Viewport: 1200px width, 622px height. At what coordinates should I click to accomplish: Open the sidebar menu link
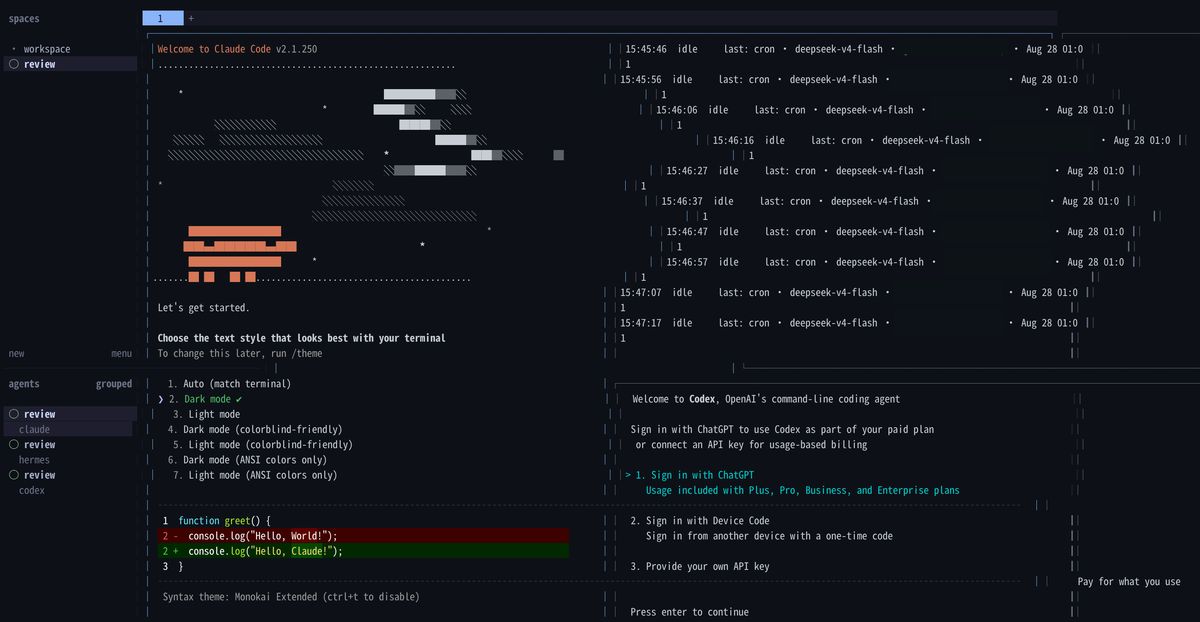coord(121,354)
